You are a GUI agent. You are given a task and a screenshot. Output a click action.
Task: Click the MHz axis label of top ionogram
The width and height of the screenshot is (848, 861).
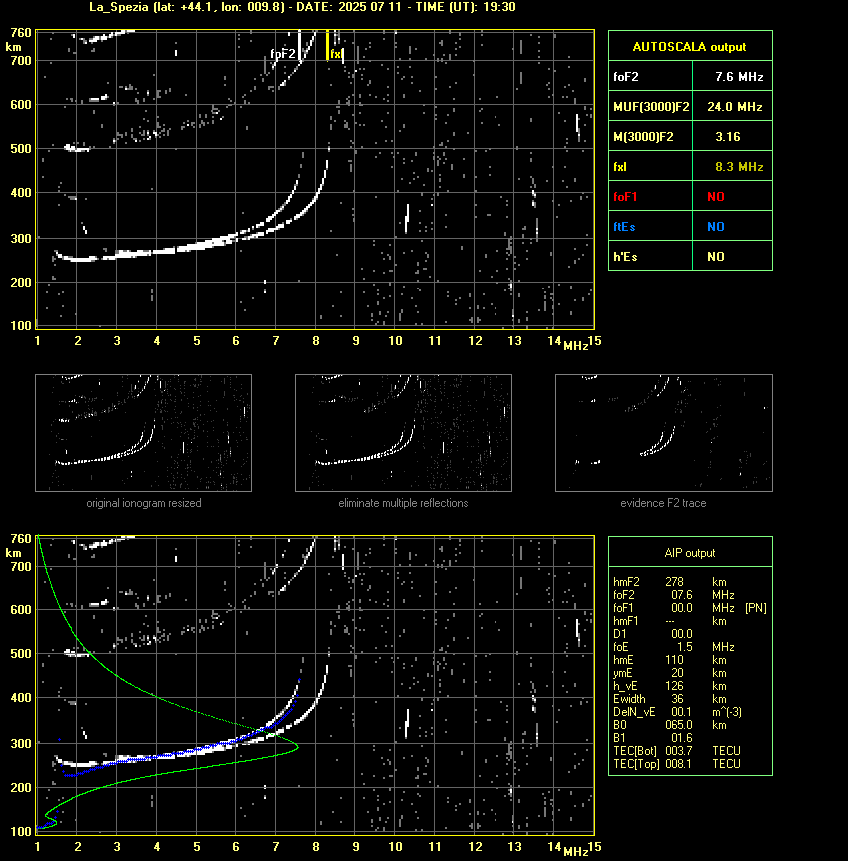click(x=576, y=346)
